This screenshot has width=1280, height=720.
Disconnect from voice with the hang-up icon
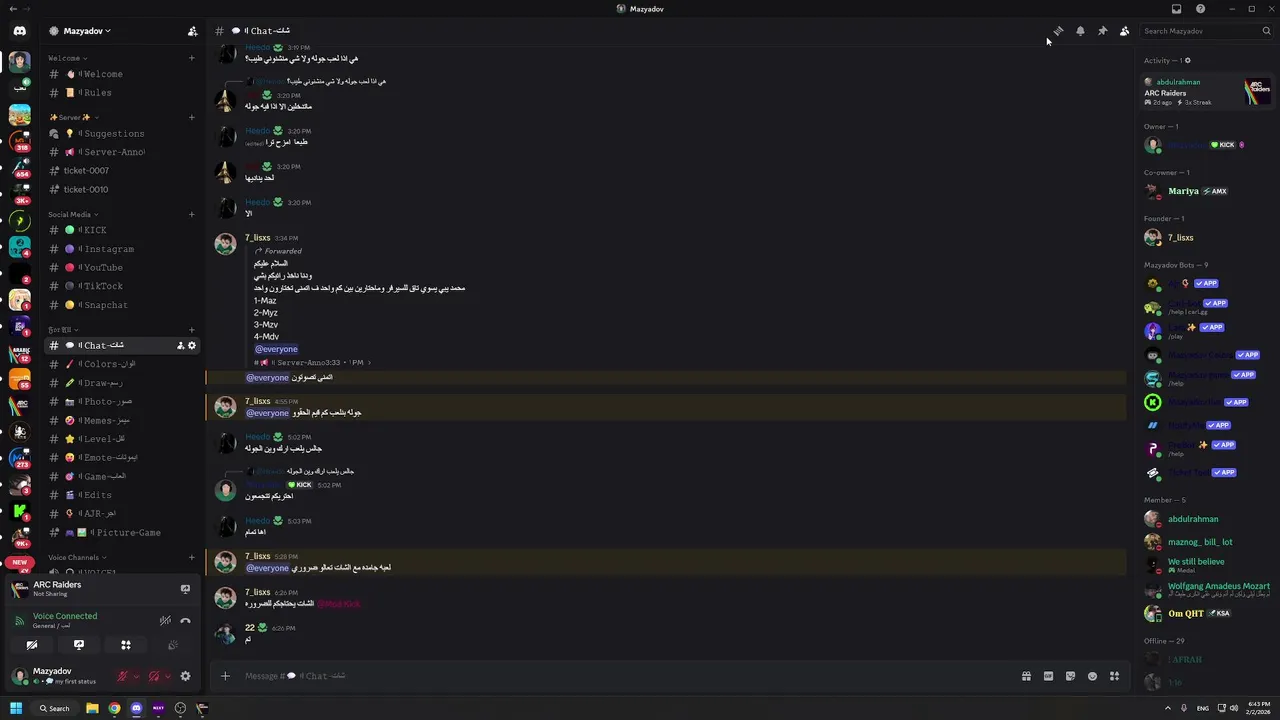[x=185, y=621]
